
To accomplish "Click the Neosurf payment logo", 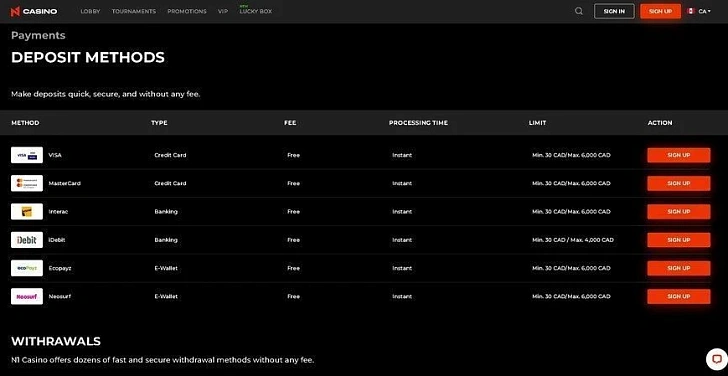I will point(27,296).
